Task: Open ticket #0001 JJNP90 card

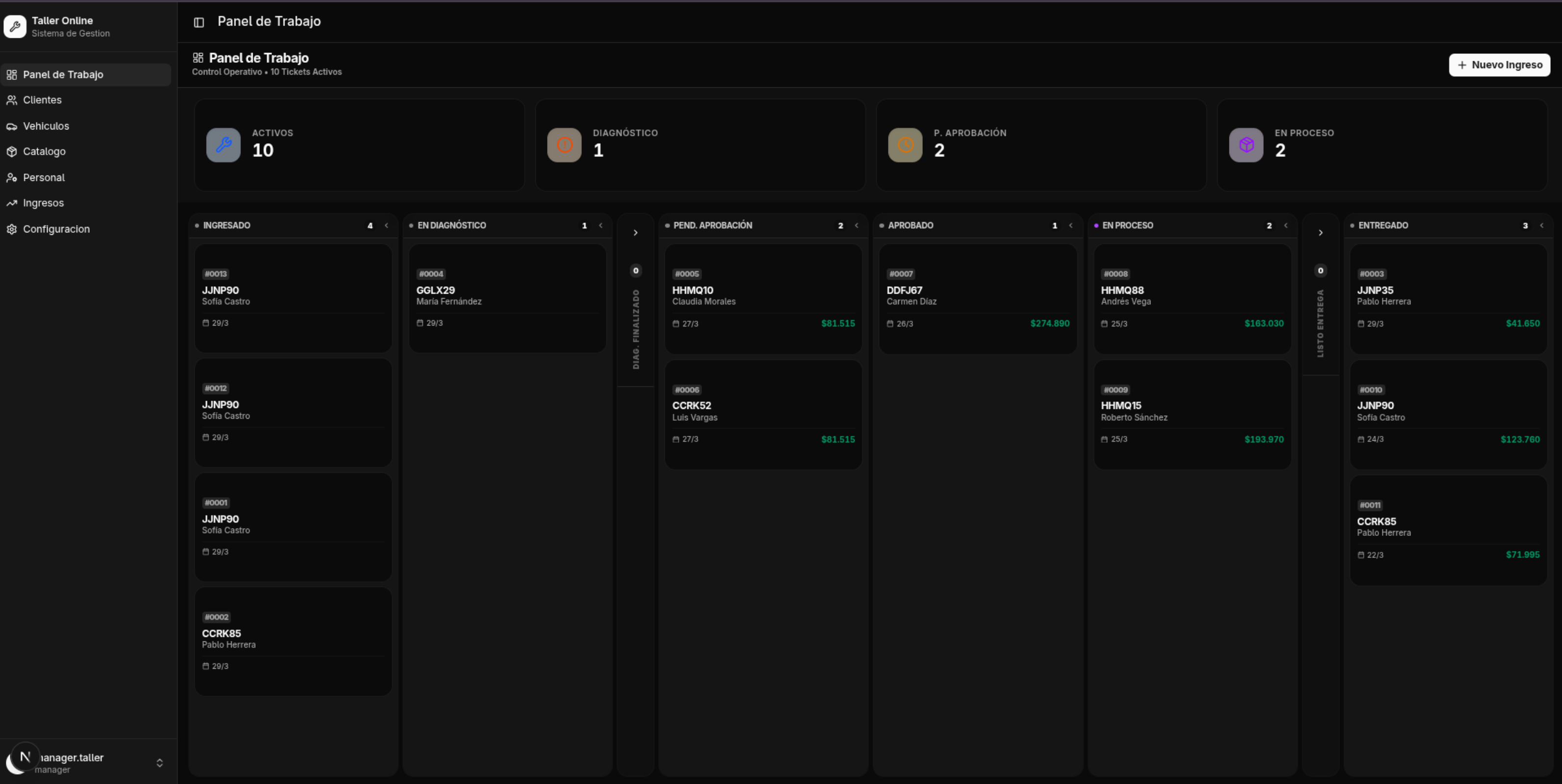Action: [293, 527]
